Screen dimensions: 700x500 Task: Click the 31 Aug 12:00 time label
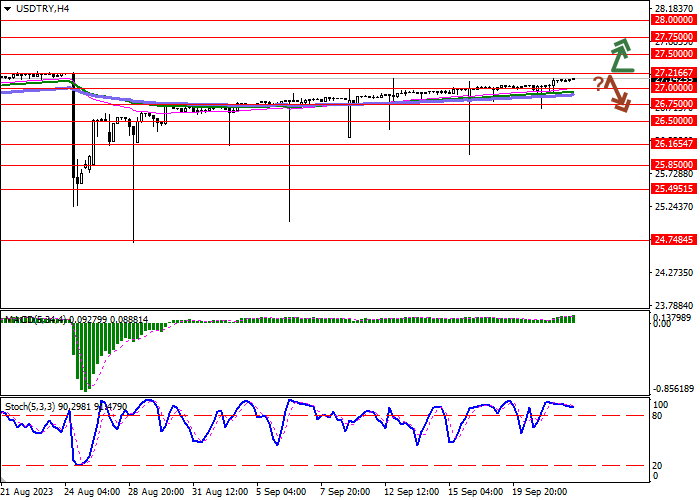(220, 492)
